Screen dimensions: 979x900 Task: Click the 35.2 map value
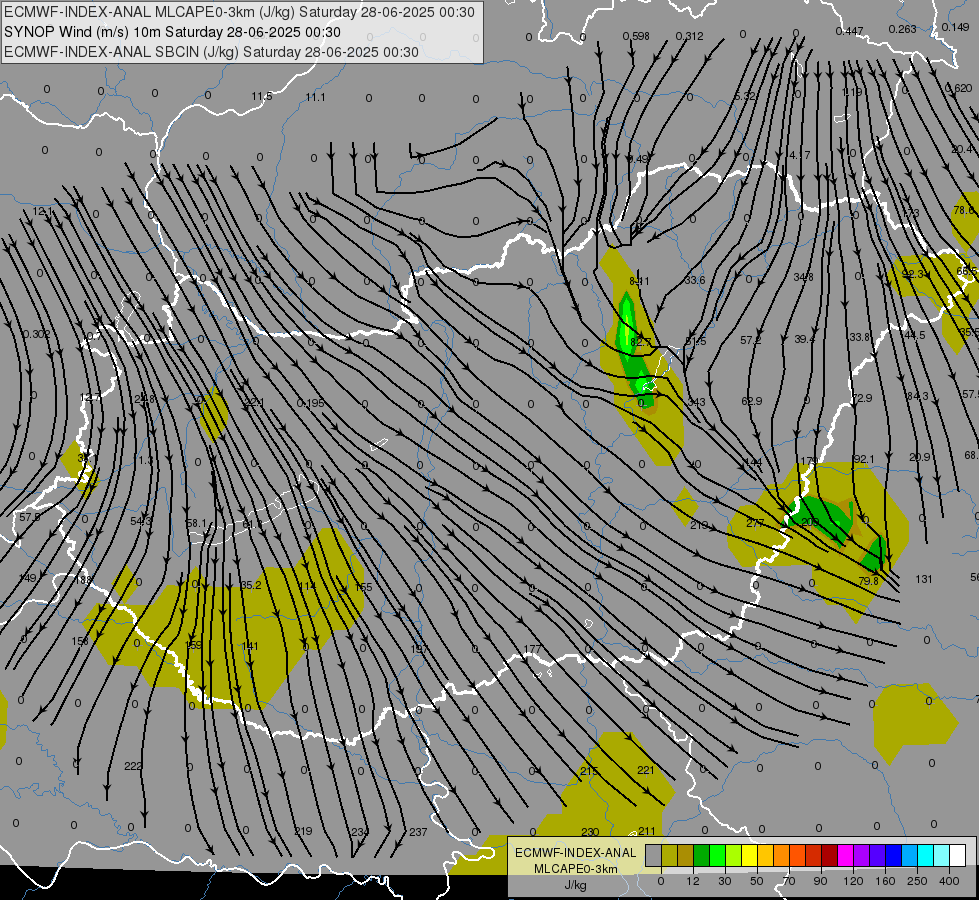251,585
